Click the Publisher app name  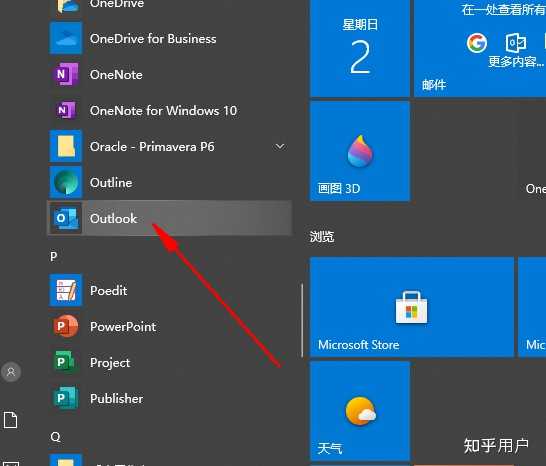point(116,398)
